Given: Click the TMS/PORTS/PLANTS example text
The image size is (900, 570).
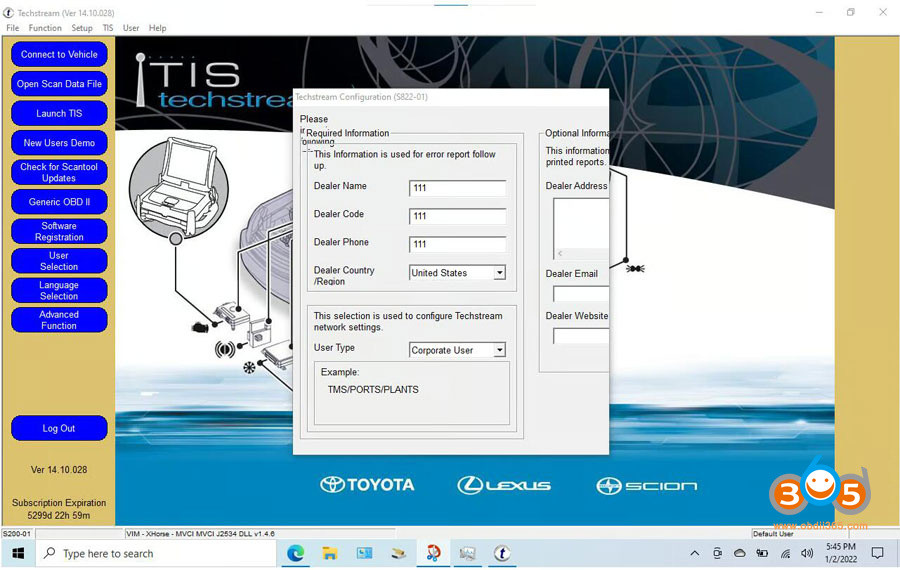Looking at the screenshot, I should (373, 389).
